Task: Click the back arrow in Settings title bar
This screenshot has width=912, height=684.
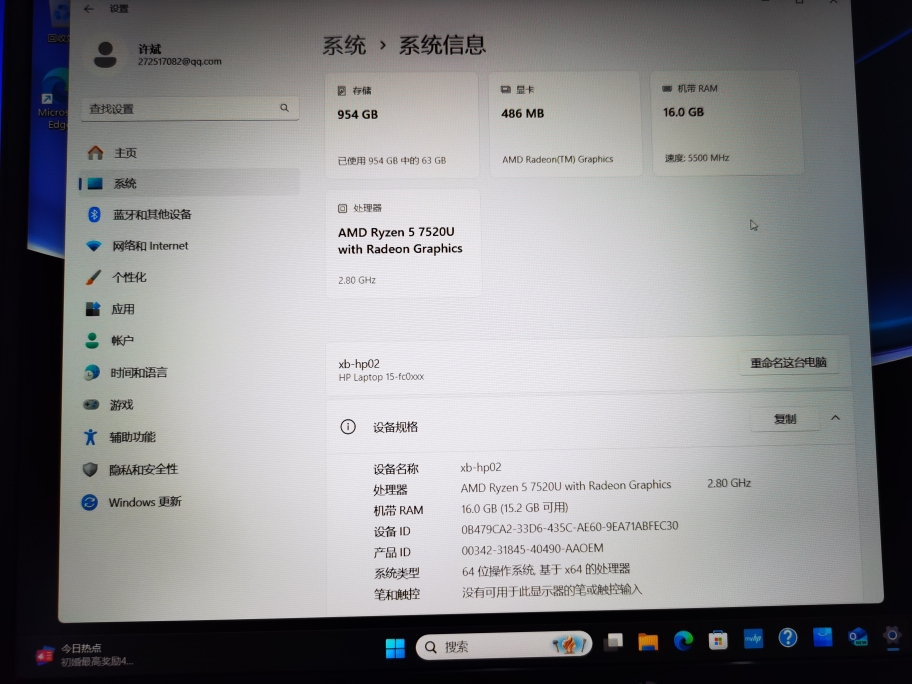Action: point(88,9)
